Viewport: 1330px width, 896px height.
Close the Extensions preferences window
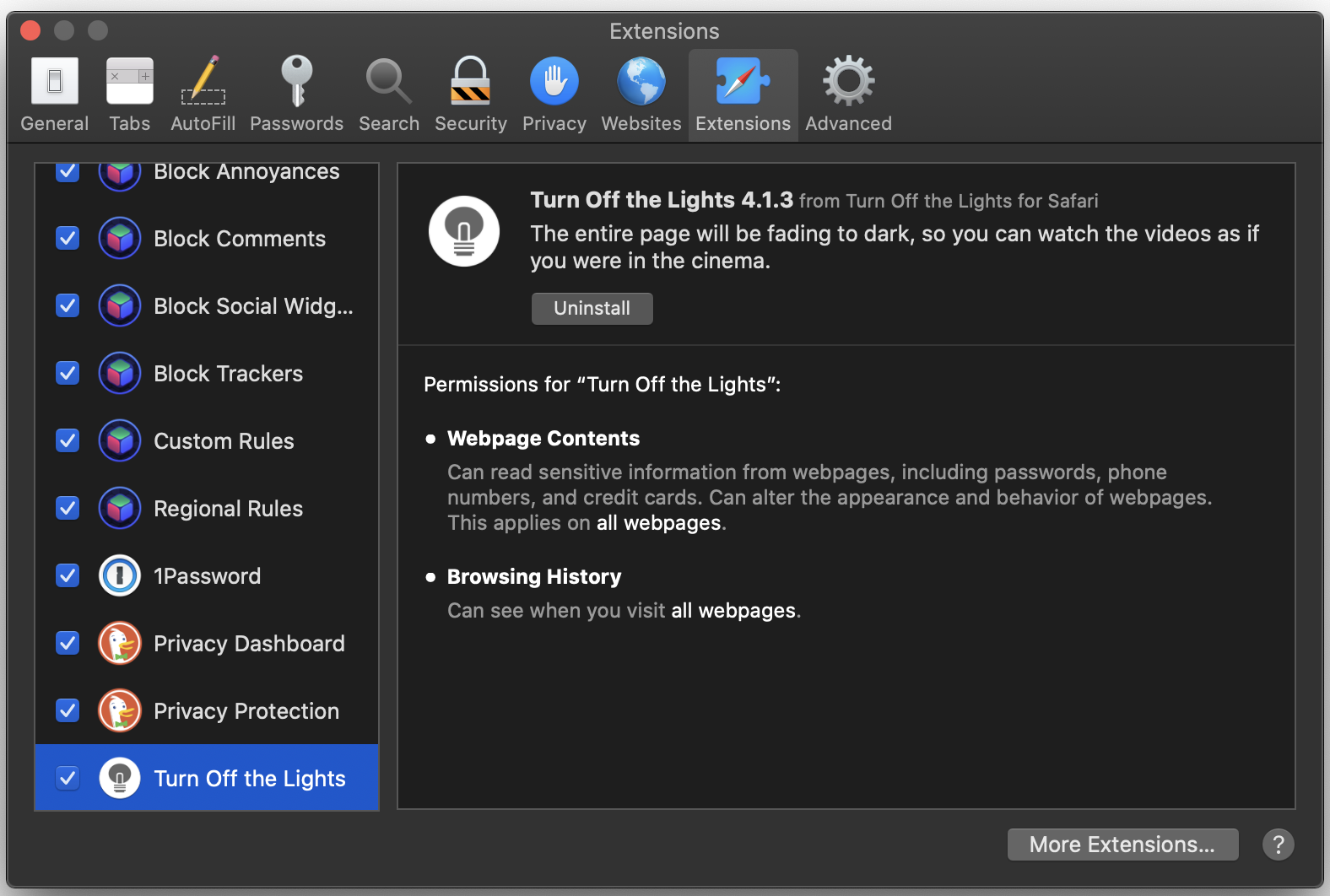pyautogui.click(x=30, y=30)
